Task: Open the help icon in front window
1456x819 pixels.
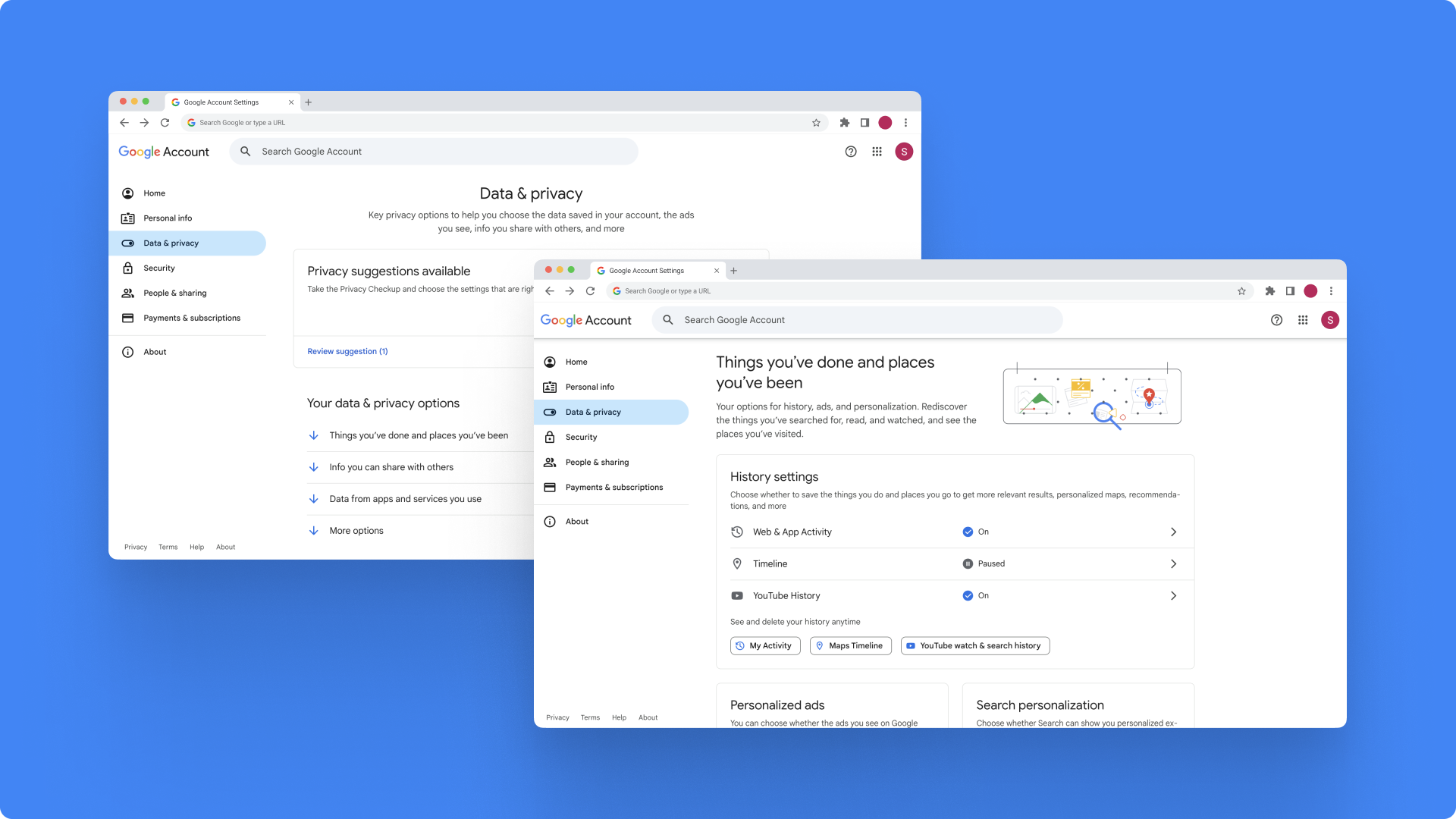Action: [1276, 320]
